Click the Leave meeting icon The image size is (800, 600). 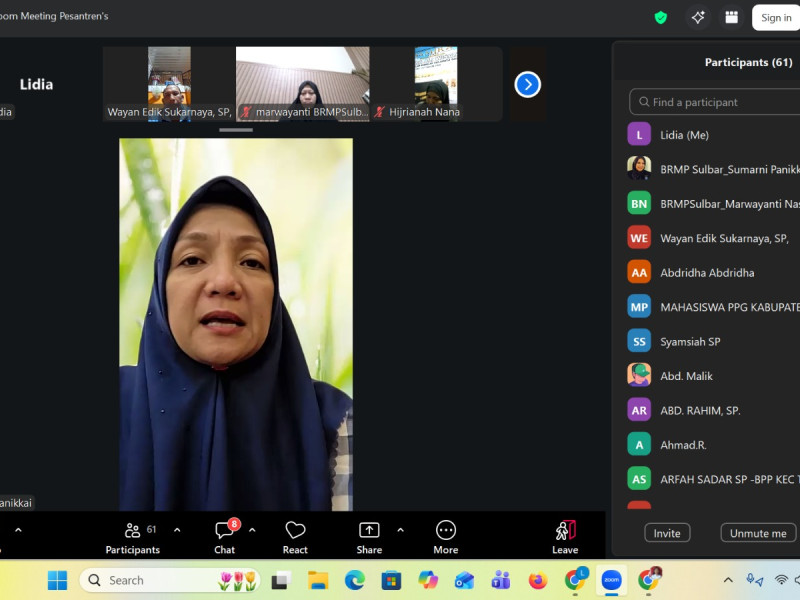click(565, 531)
